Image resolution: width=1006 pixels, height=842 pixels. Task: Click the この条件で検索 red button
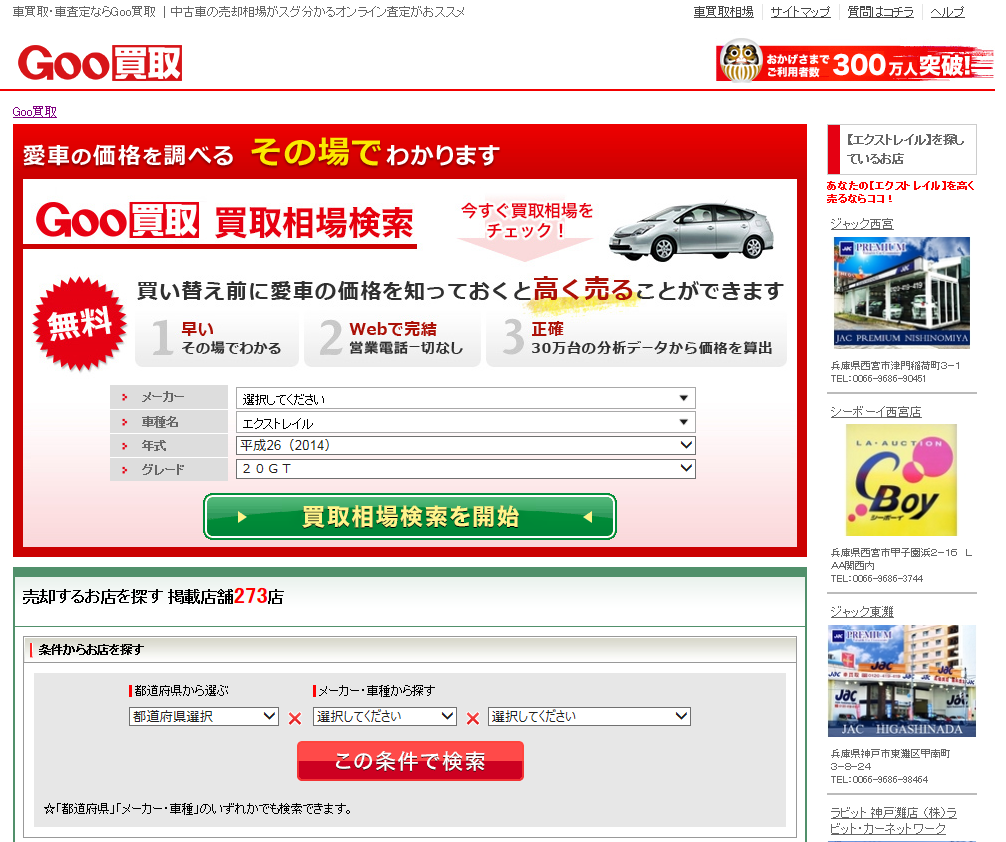pos(410,761)
